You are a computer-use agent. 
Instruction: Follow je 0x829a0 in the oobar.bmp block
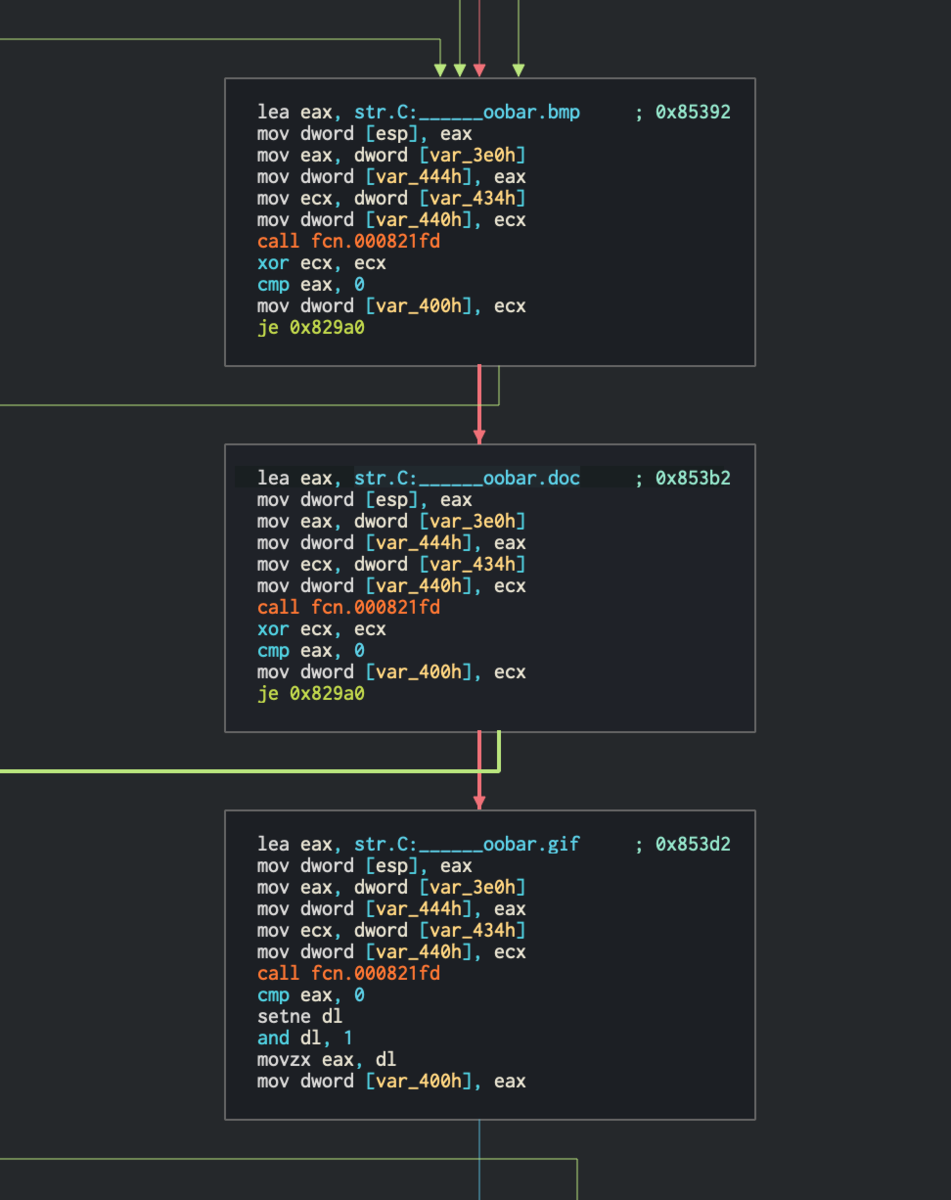click(x=311, y=327)
